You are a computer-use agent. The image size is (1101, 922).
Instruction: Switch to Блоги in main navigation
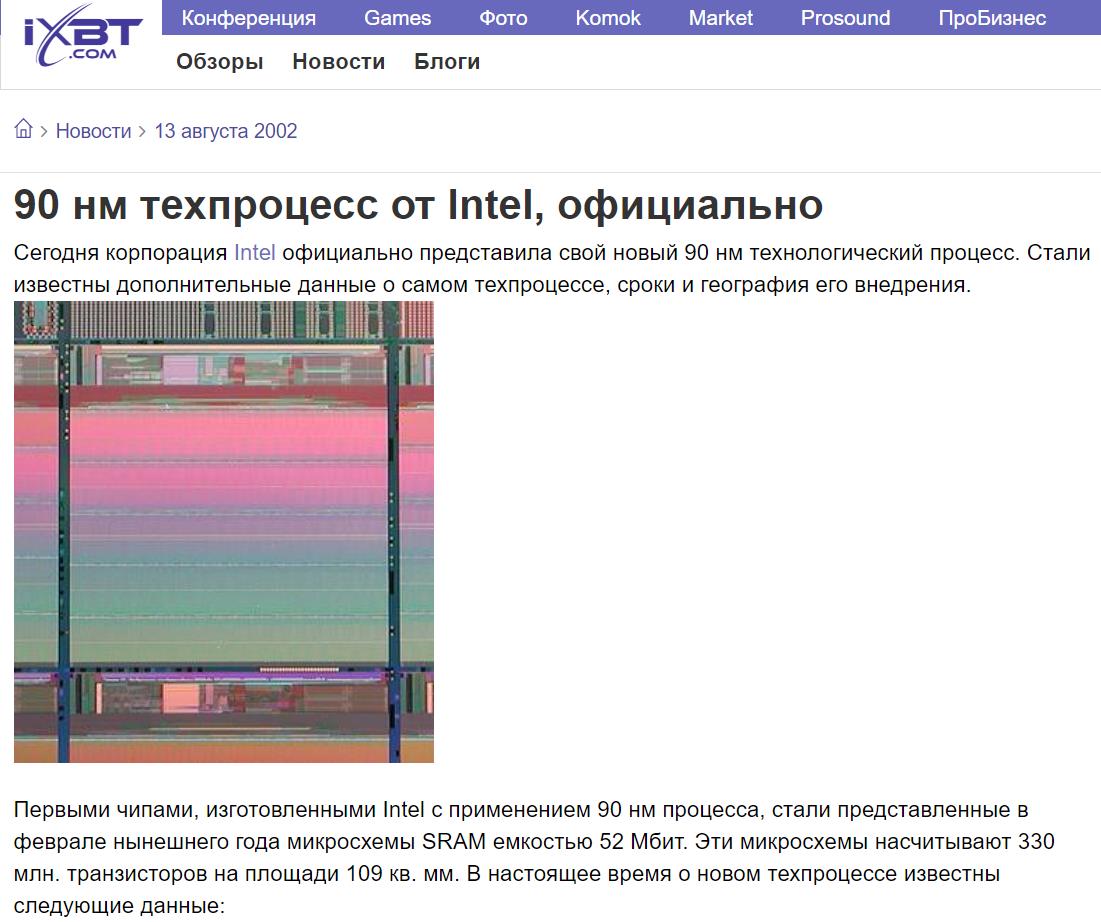coord(447,62)
